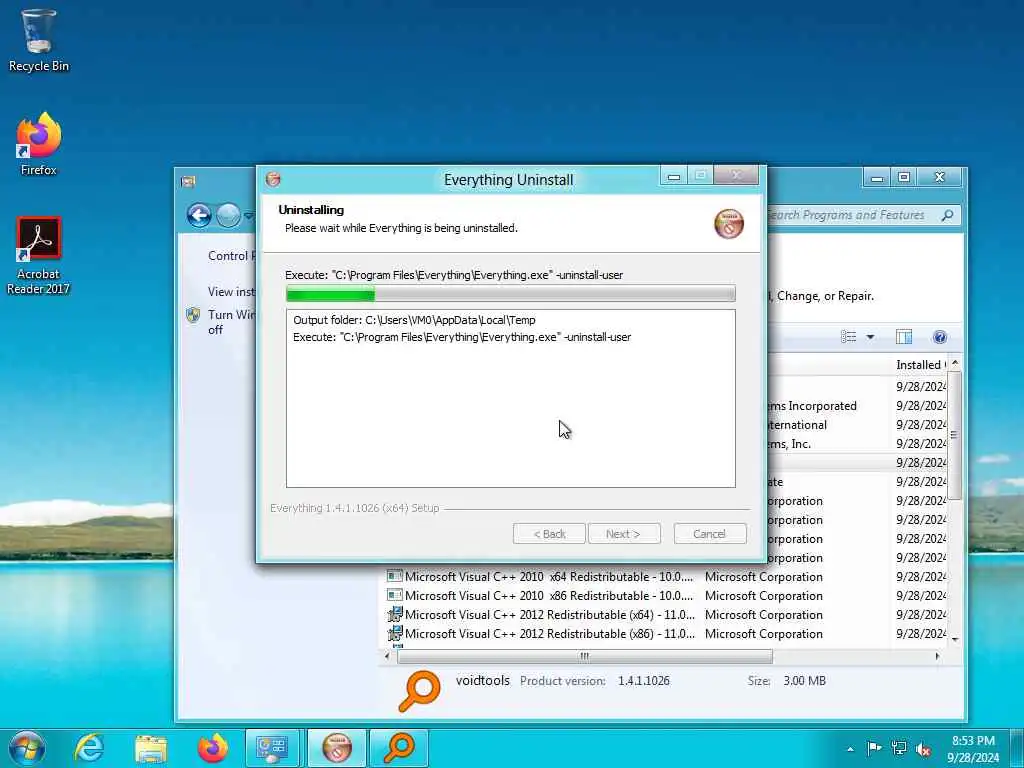Click the horizontal scrollbar right arrow
The image size is (1024, 768).
tap(938, 656)
